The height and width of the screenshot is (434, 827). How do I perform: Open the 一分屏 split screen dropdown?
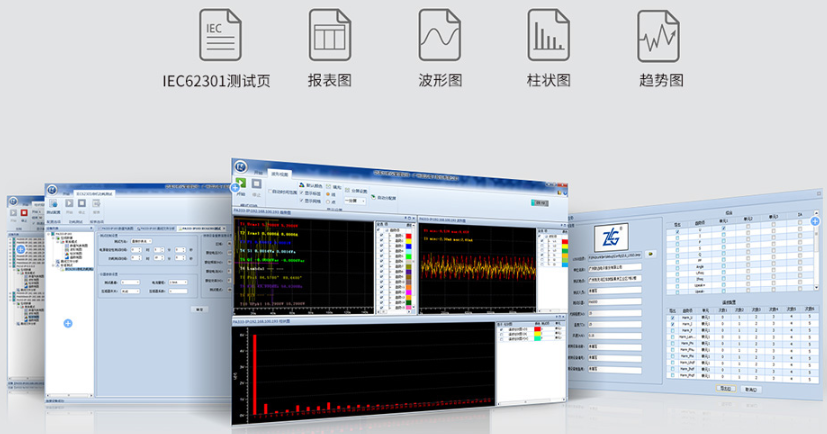point(355,201)
